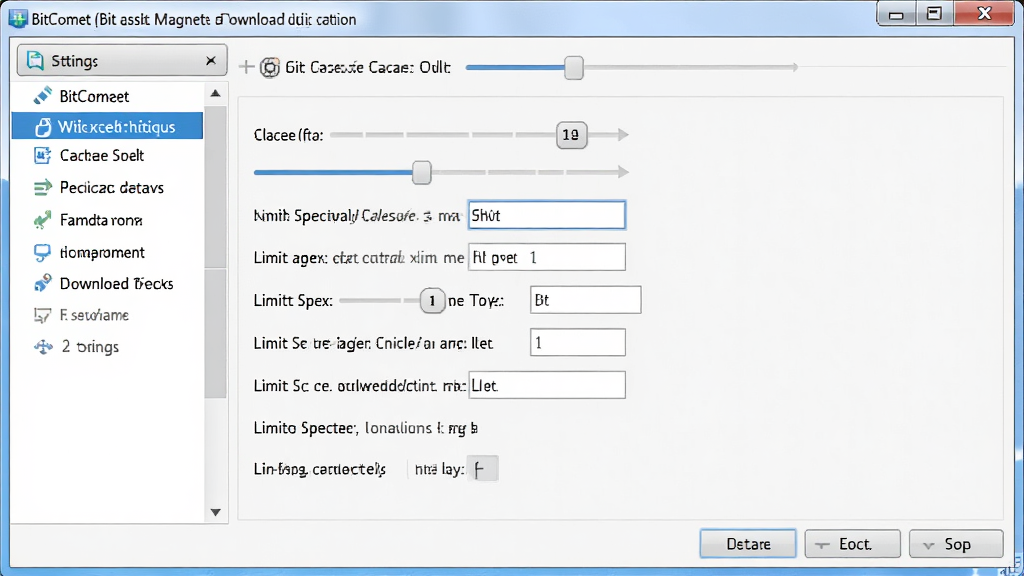Select BitComeet in the sidebar
This screenshot has height=576, width=1024.
point(107,97)
